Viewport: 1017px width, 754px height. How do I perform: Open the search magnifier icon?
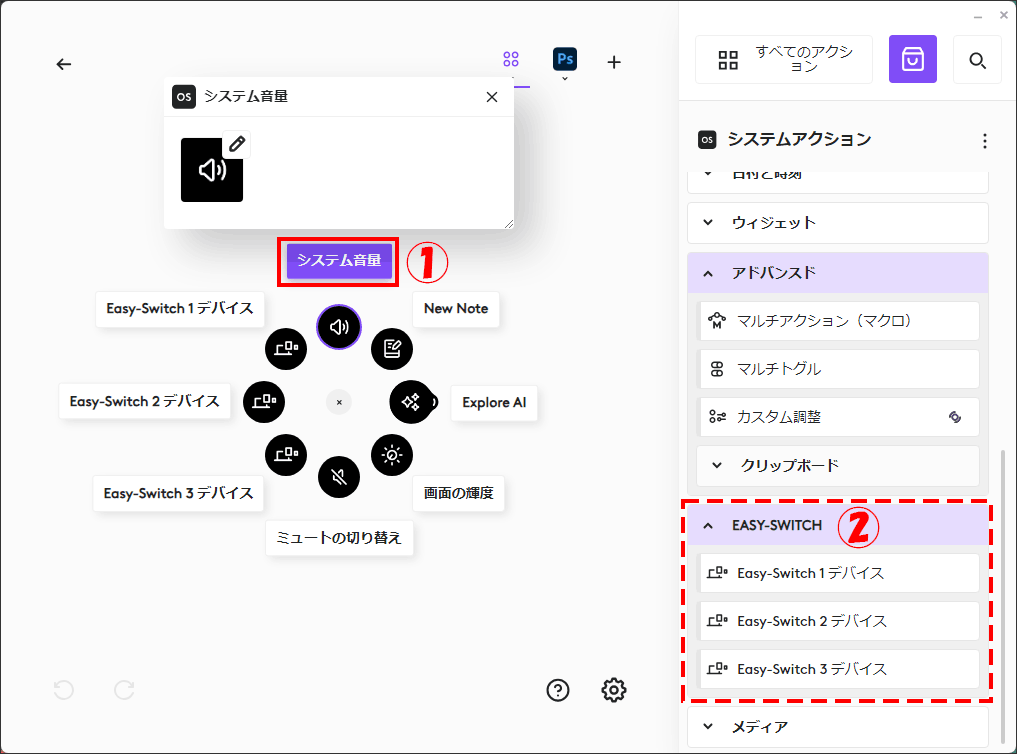977,61
